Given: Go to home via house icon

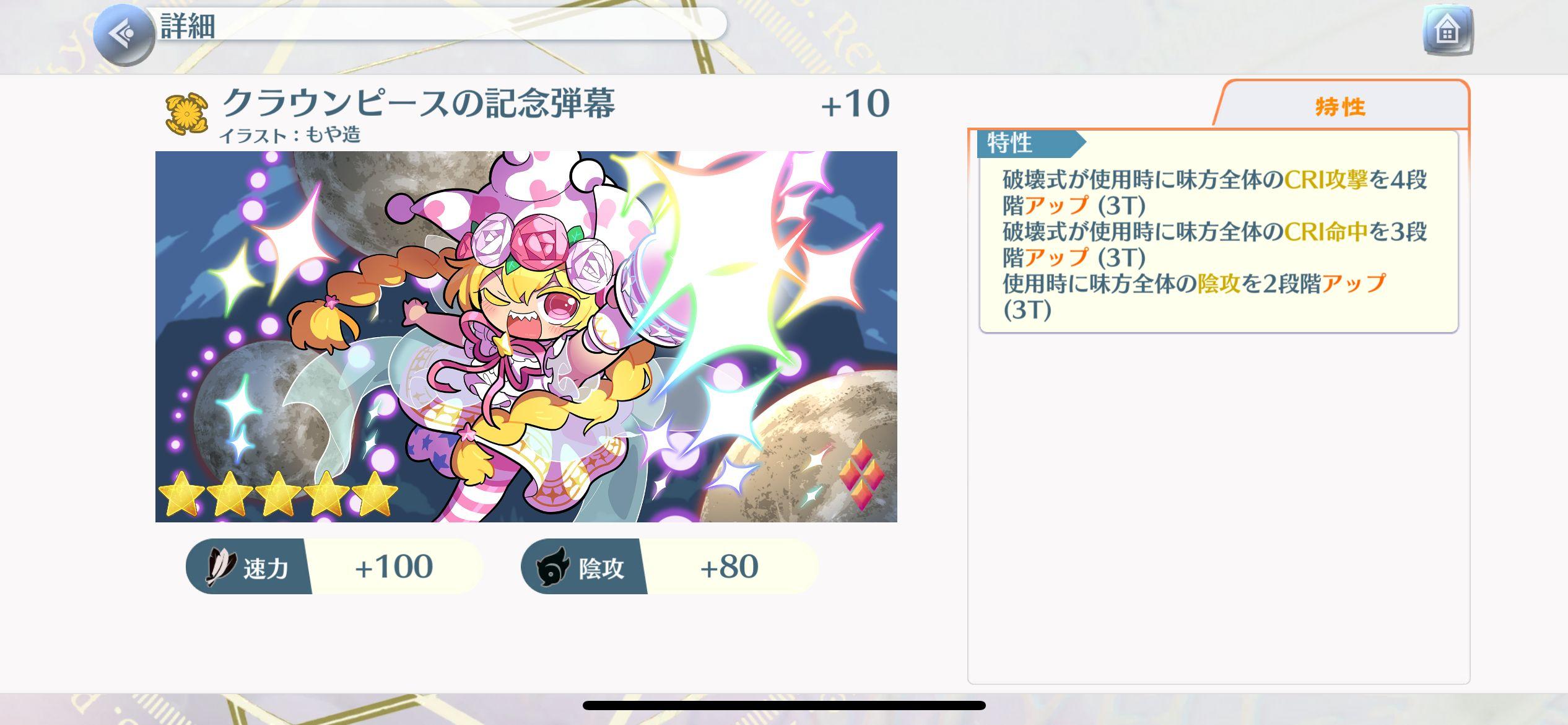Looking at the screenshot, I should tap(1447, 30).
